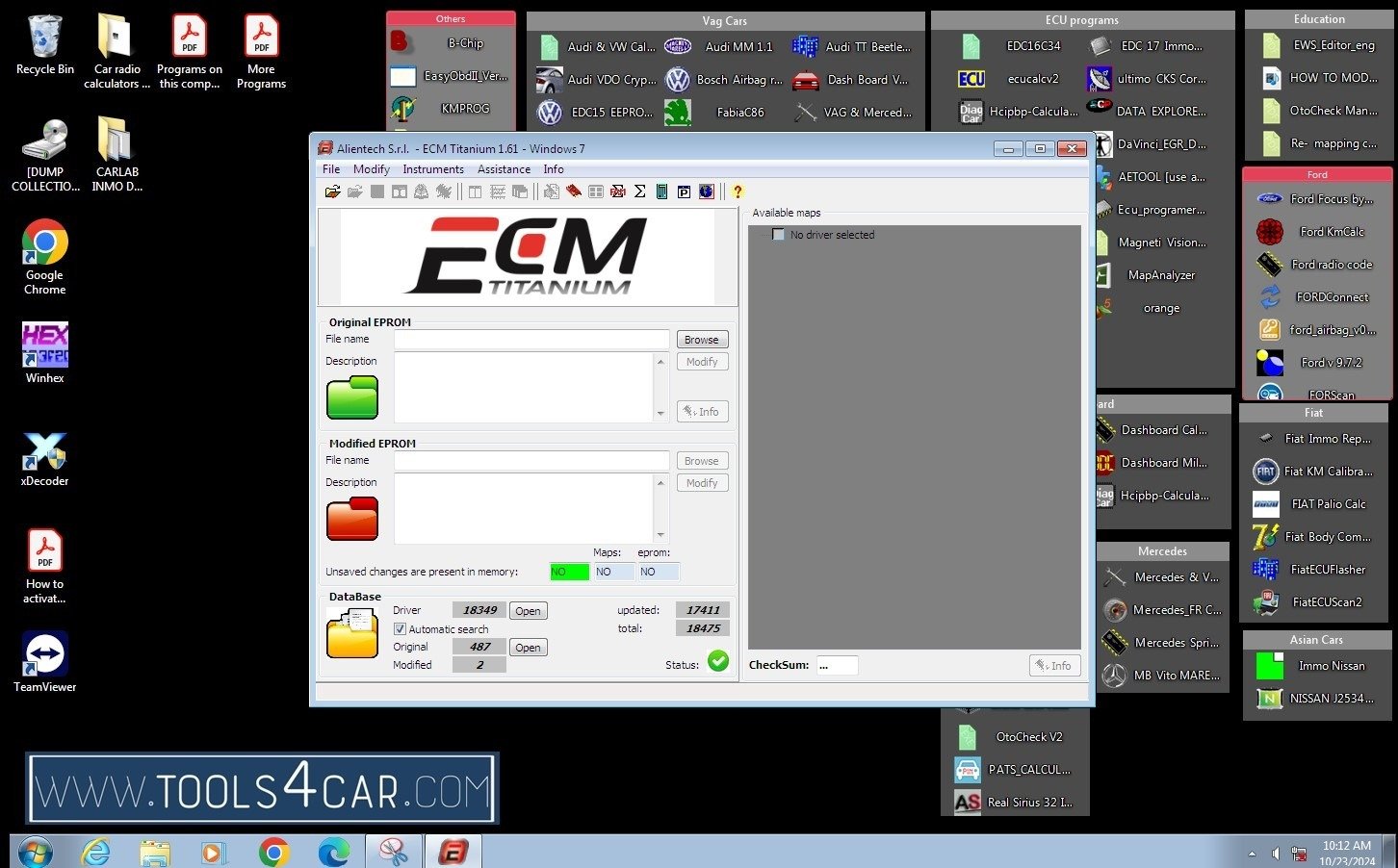The height and width of the screenshot is (868, 1398).
Task: Click the teal column toolbar icon
Action: (661, 191)
